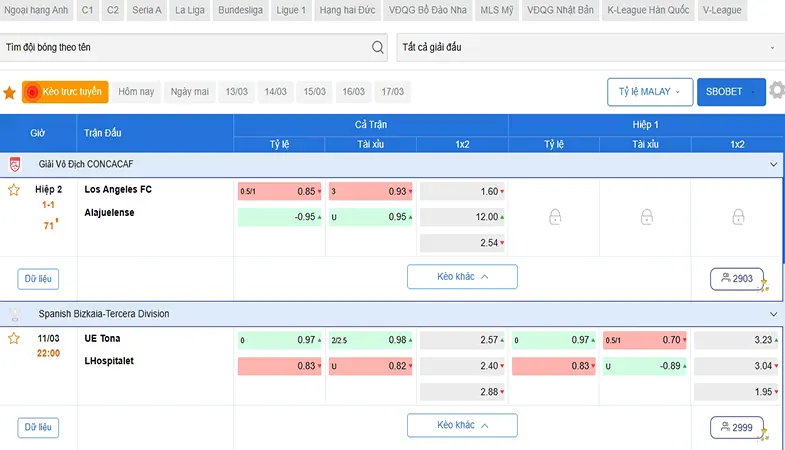
Task: Click first-half 1x2 odds 3.23
Action: pos(736,340)
